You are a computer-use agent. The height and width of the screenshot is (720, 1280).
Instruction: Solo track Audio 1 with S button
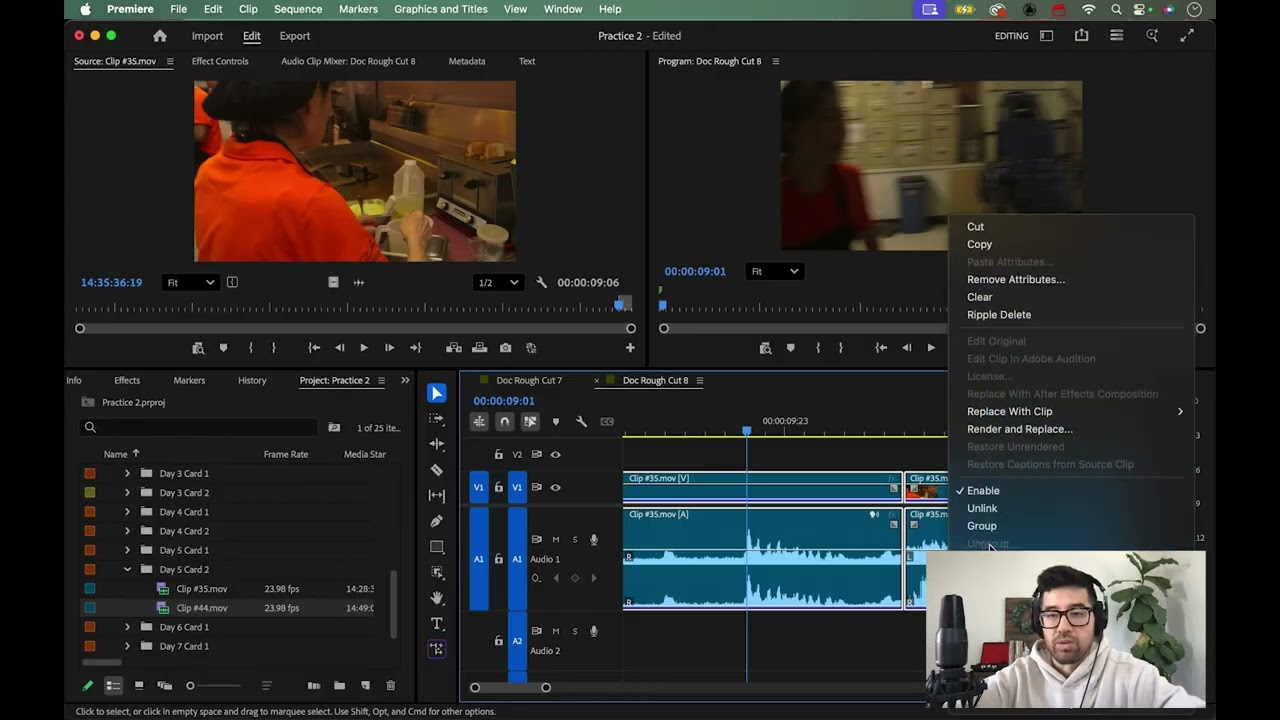[x=574, y=540]
